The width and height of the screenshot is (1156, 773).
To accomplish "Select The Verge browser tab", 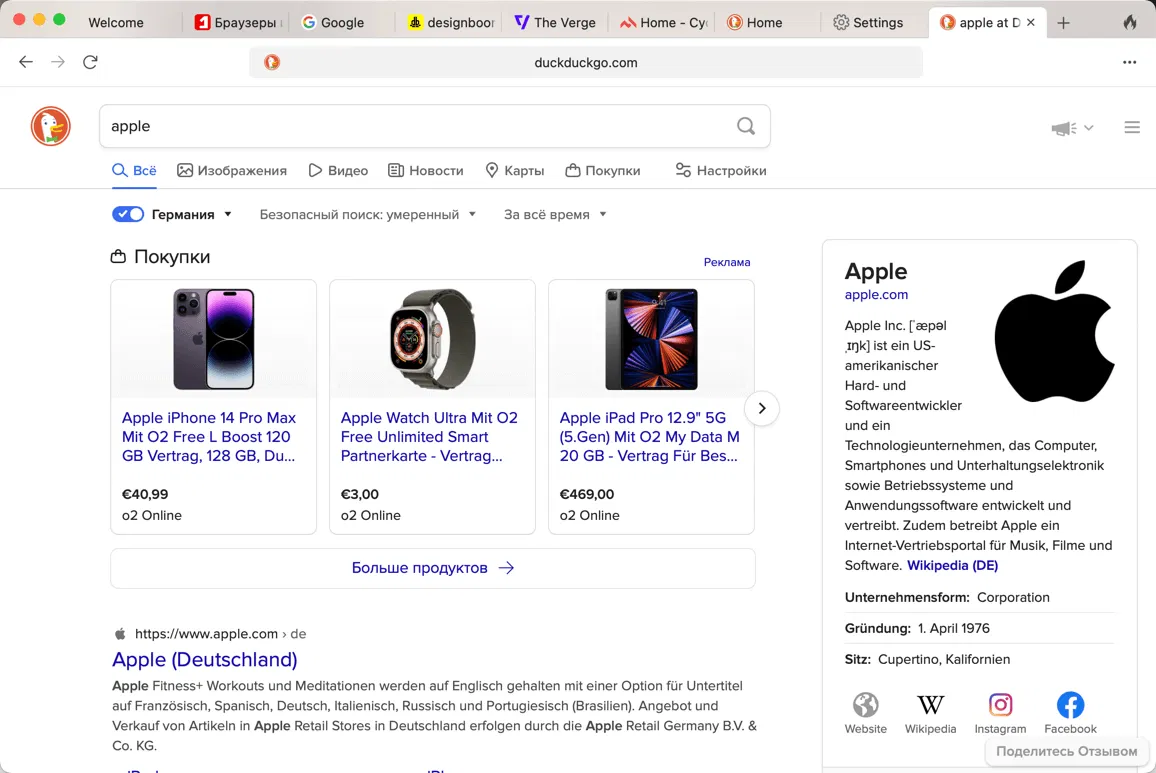I will (x=555, y=22).
